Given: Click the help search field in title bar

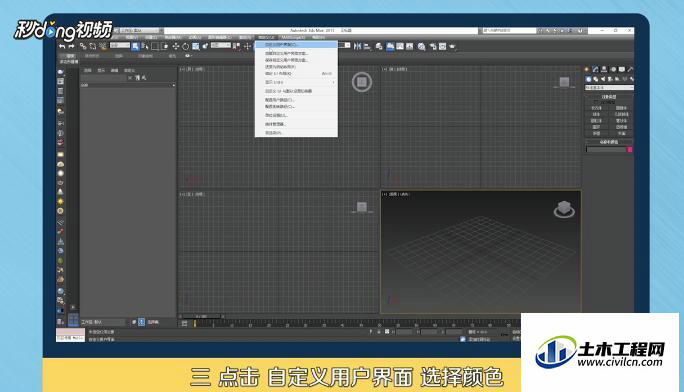Looking at the screenshot, I should (509, 31).
